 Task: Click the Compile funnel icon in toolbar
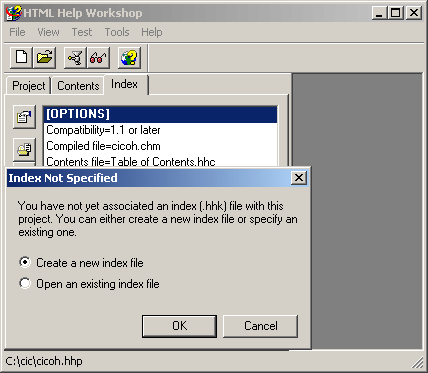(x=75, y=57)
